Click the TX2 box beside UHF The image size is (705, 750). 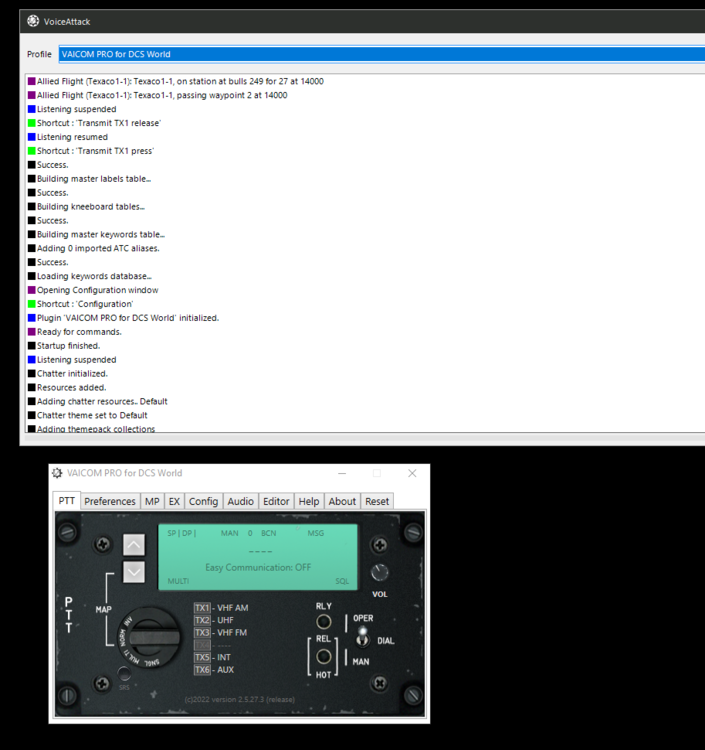(x=202, y=620)
